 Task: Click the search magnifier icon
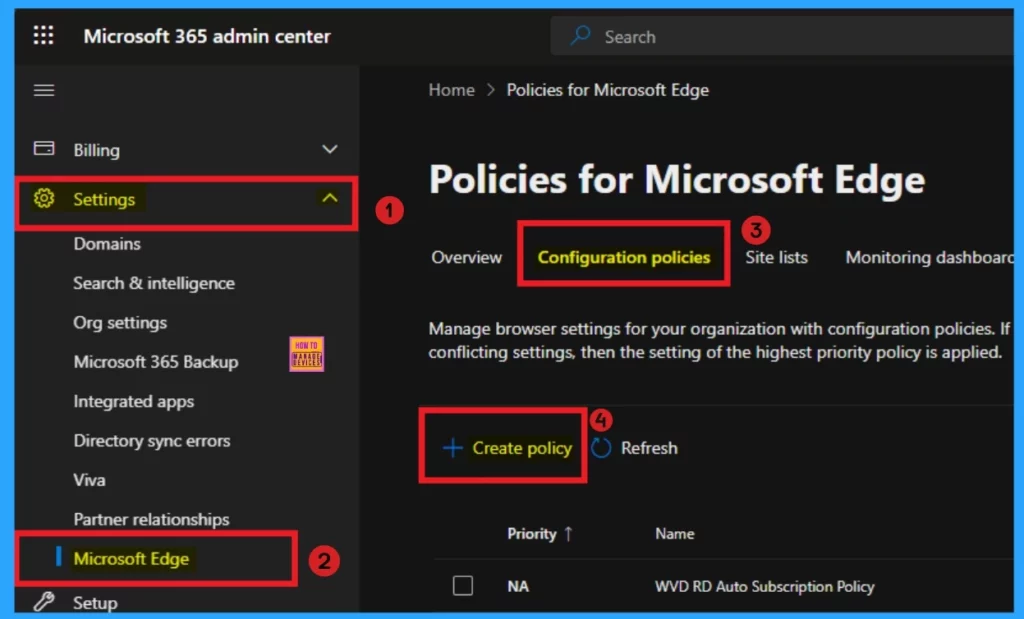580,36
